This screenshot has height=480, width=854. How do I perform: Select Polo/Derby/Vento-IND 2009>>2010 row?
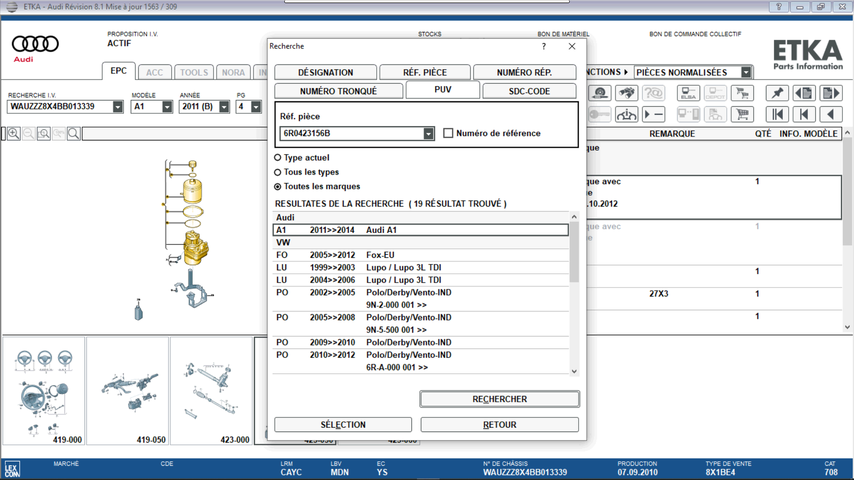420,343
